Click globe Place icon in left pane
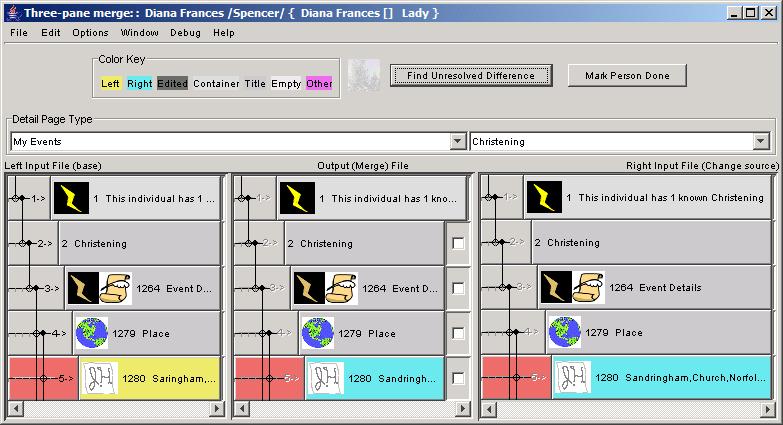783x425 pixels. (x=92, y=333)
